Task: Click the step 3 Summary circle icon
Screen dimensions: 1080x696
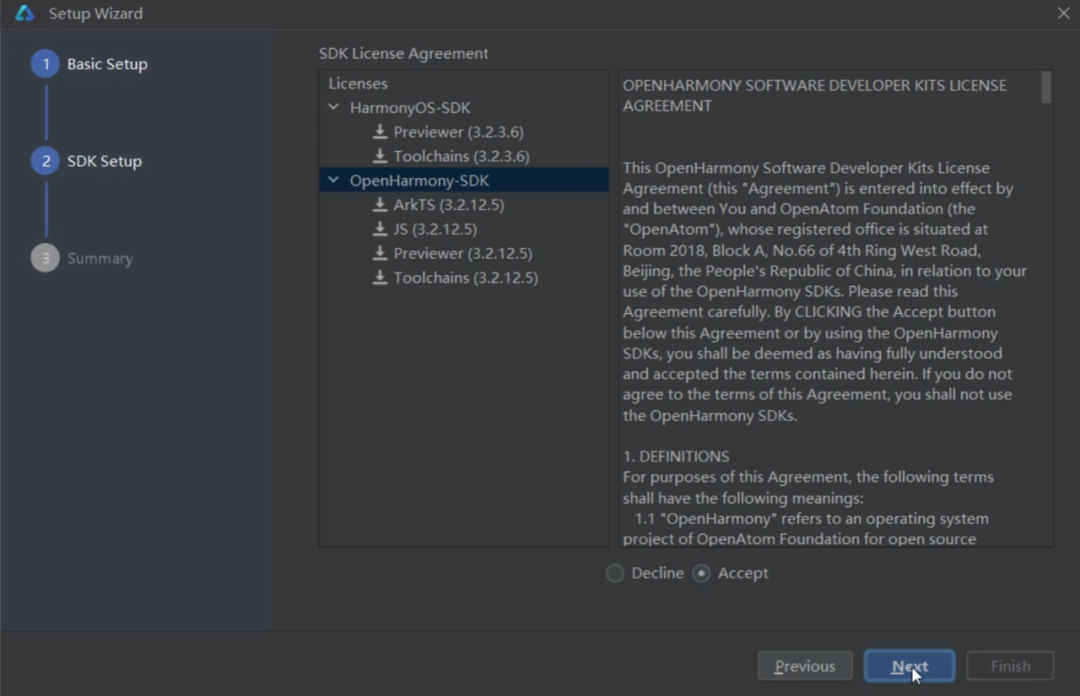Action: [45, 258]
